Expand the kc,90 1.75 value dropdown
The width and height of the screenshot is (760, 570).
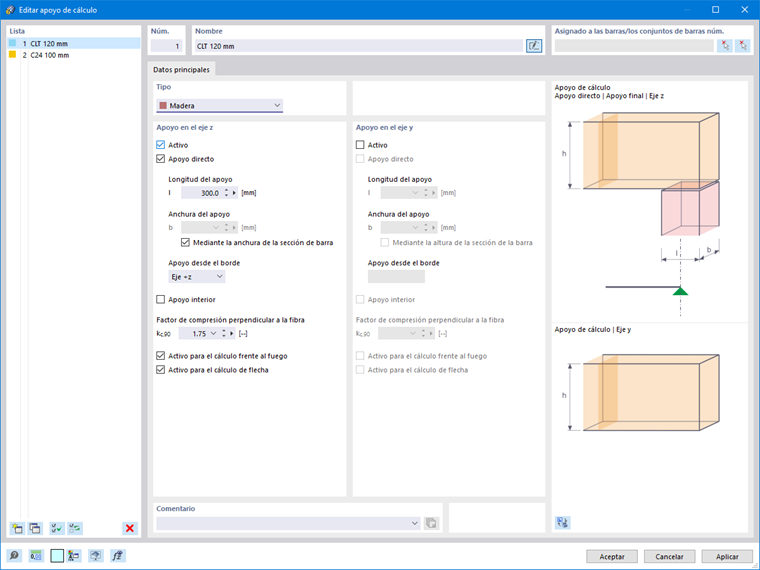(x=213, y=333)
